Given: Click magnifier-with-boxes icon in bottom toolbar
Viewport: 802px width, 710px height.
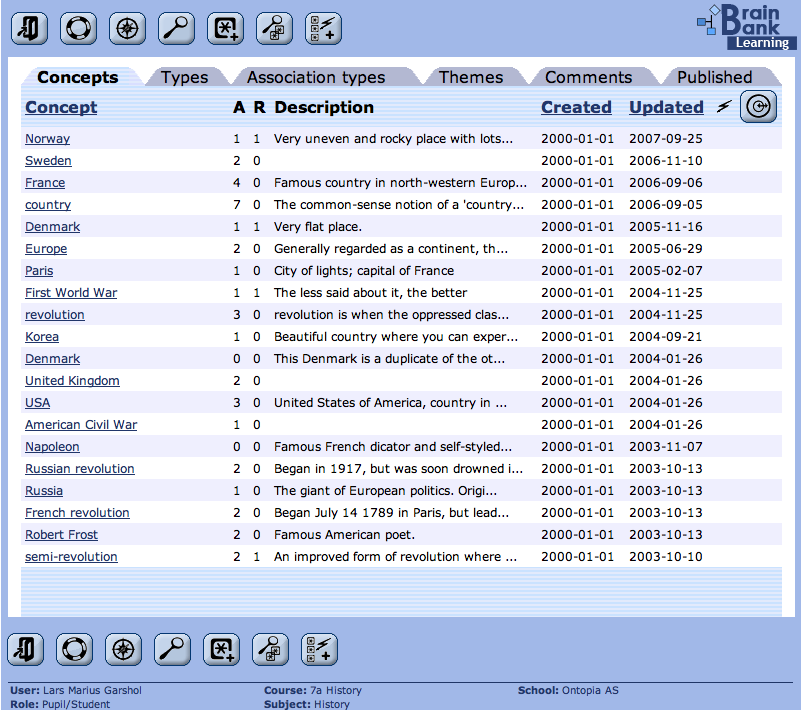Looking at the screenshot, I should click(x=271, y=650).
